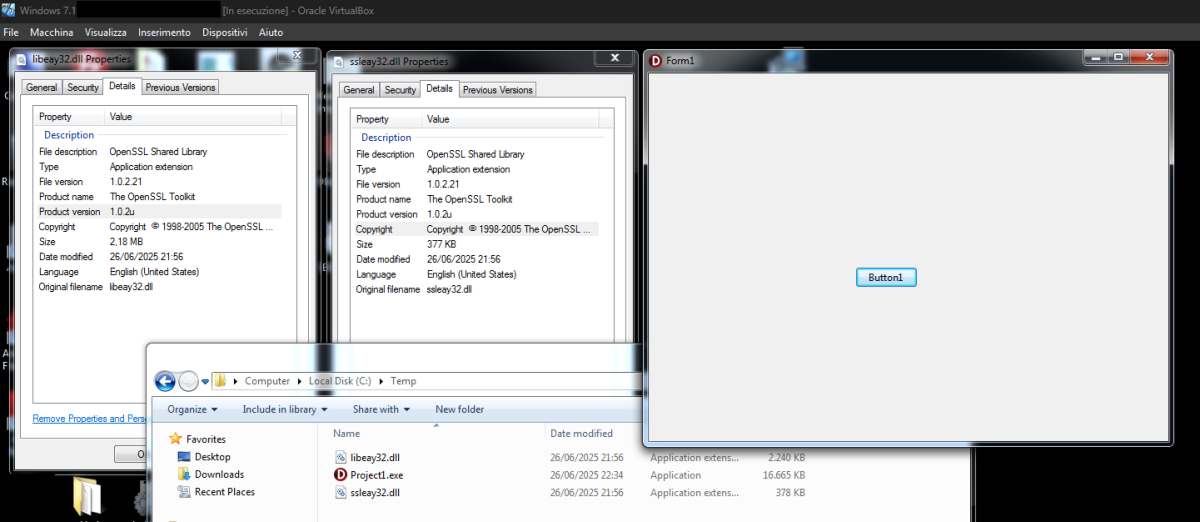Click the Favorites star icon in the navigation pane
Screen dimensions: 1200x522
(176, 439)
